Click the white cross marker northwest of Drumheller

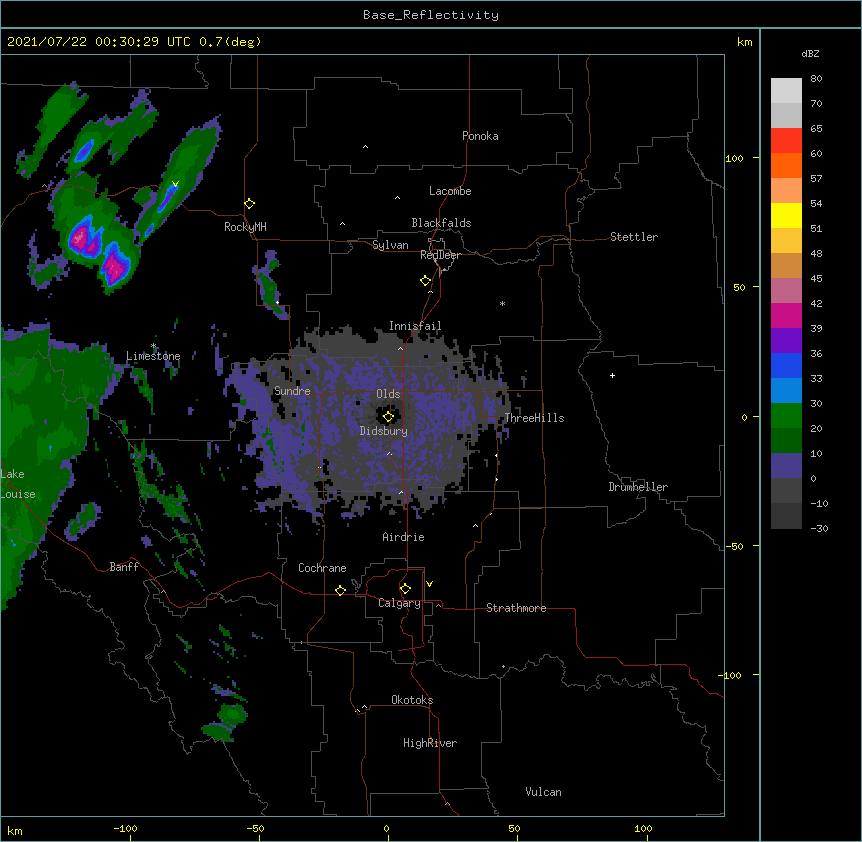coord(612,375)
